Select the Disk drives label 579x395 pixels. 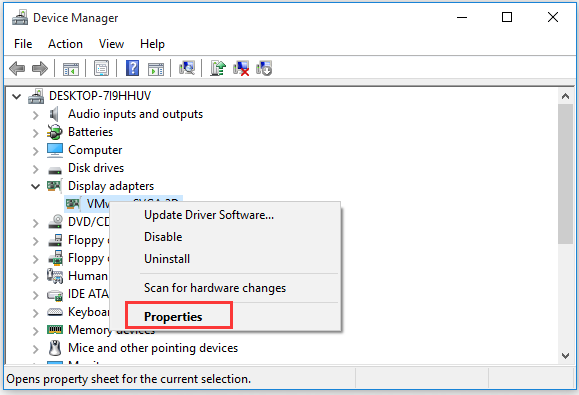[x=96, y=168]
